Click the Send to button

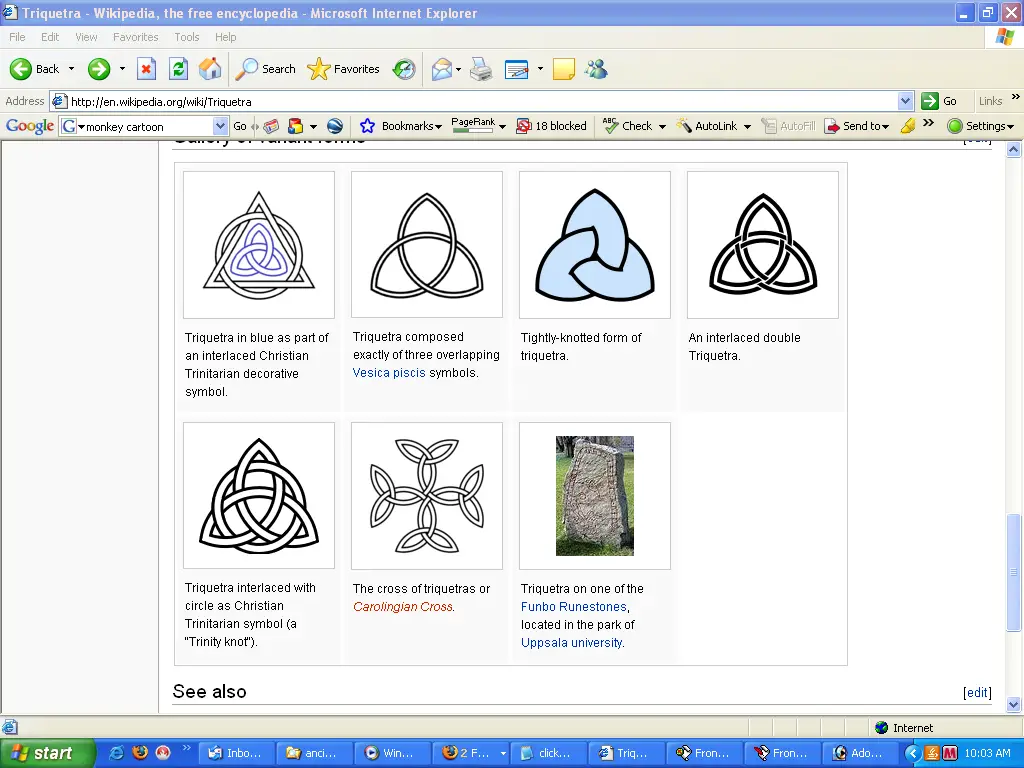click(x=857, y=126)
